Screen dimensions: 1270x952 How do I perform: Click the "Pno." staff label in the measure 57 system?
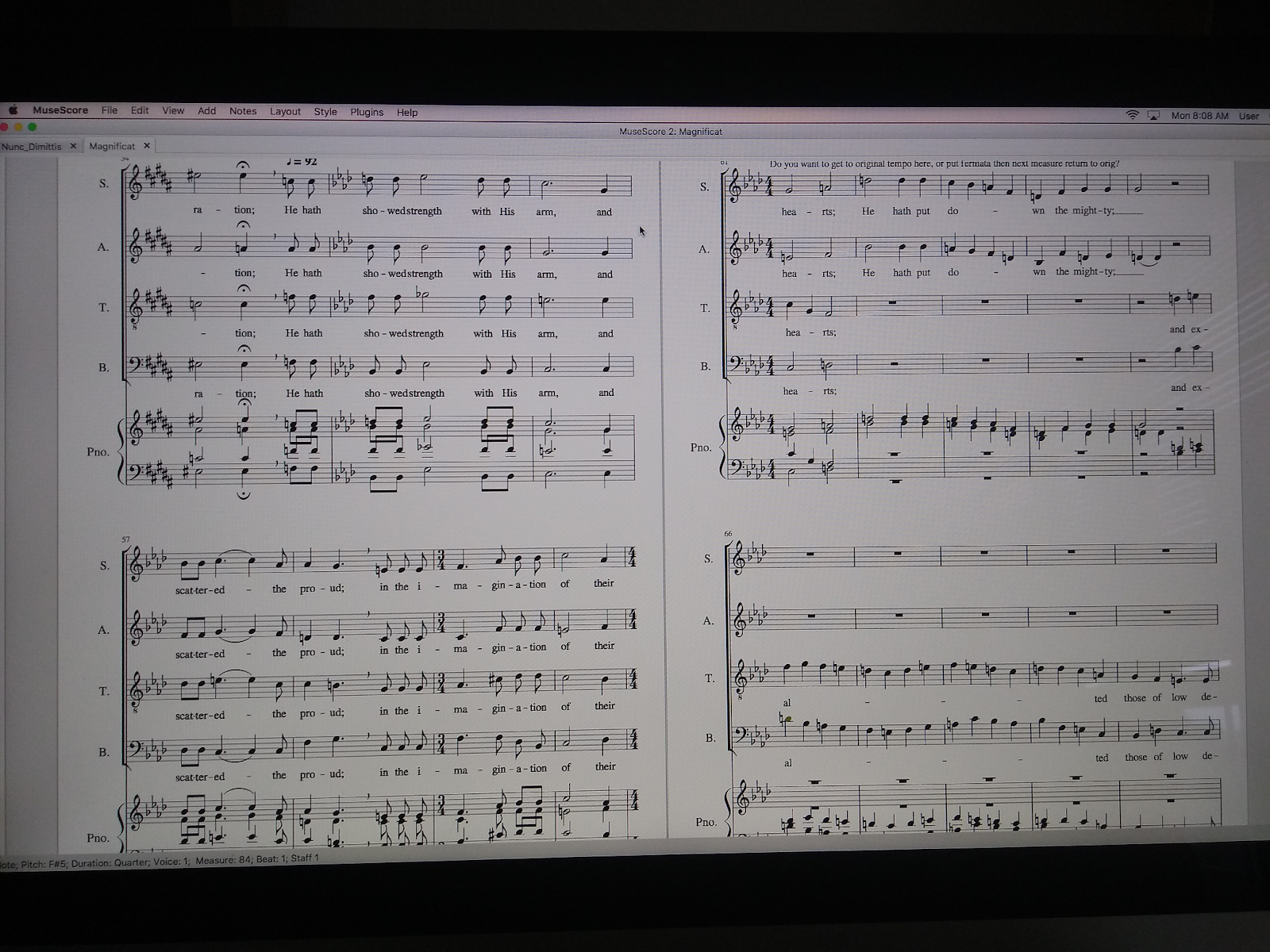click(98, 838)
